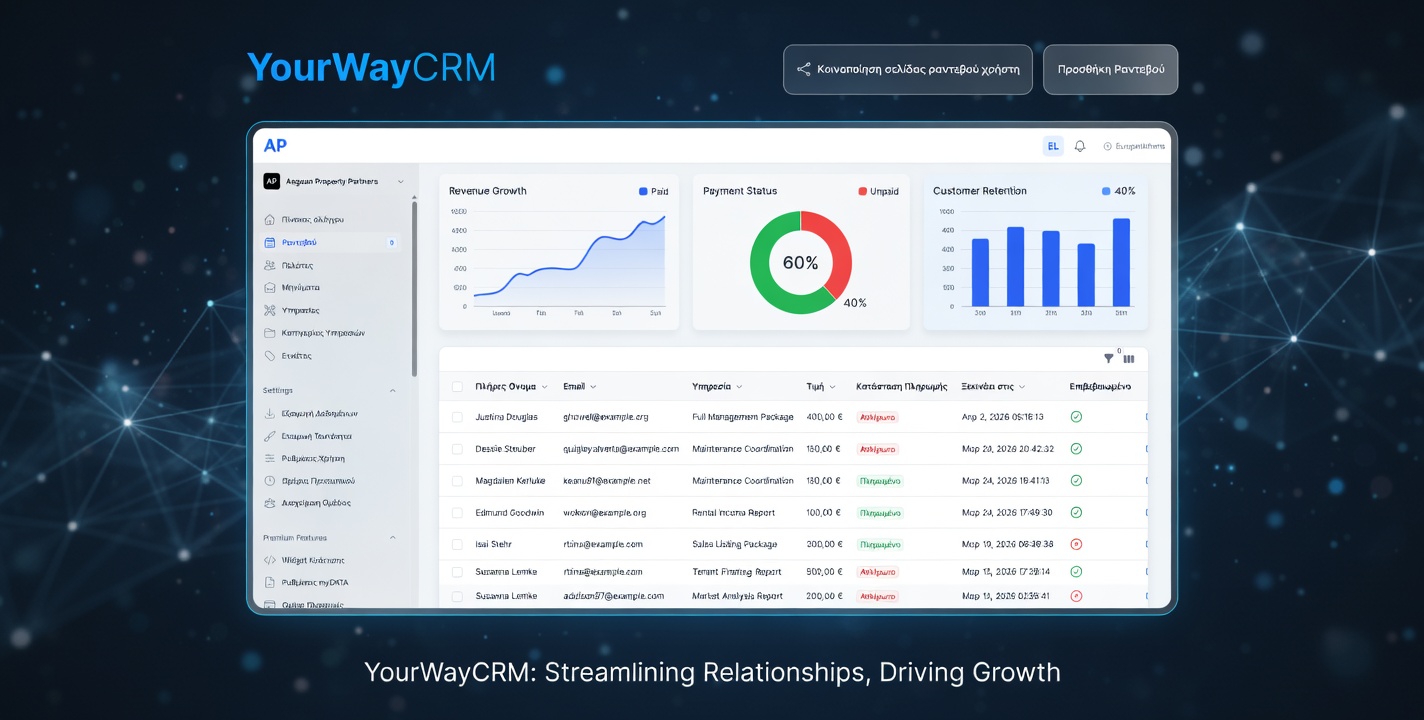Viewport: 1424px width, 720px height.
Task: Click the tag icon in the sidebar
Action: click(270, 356)
